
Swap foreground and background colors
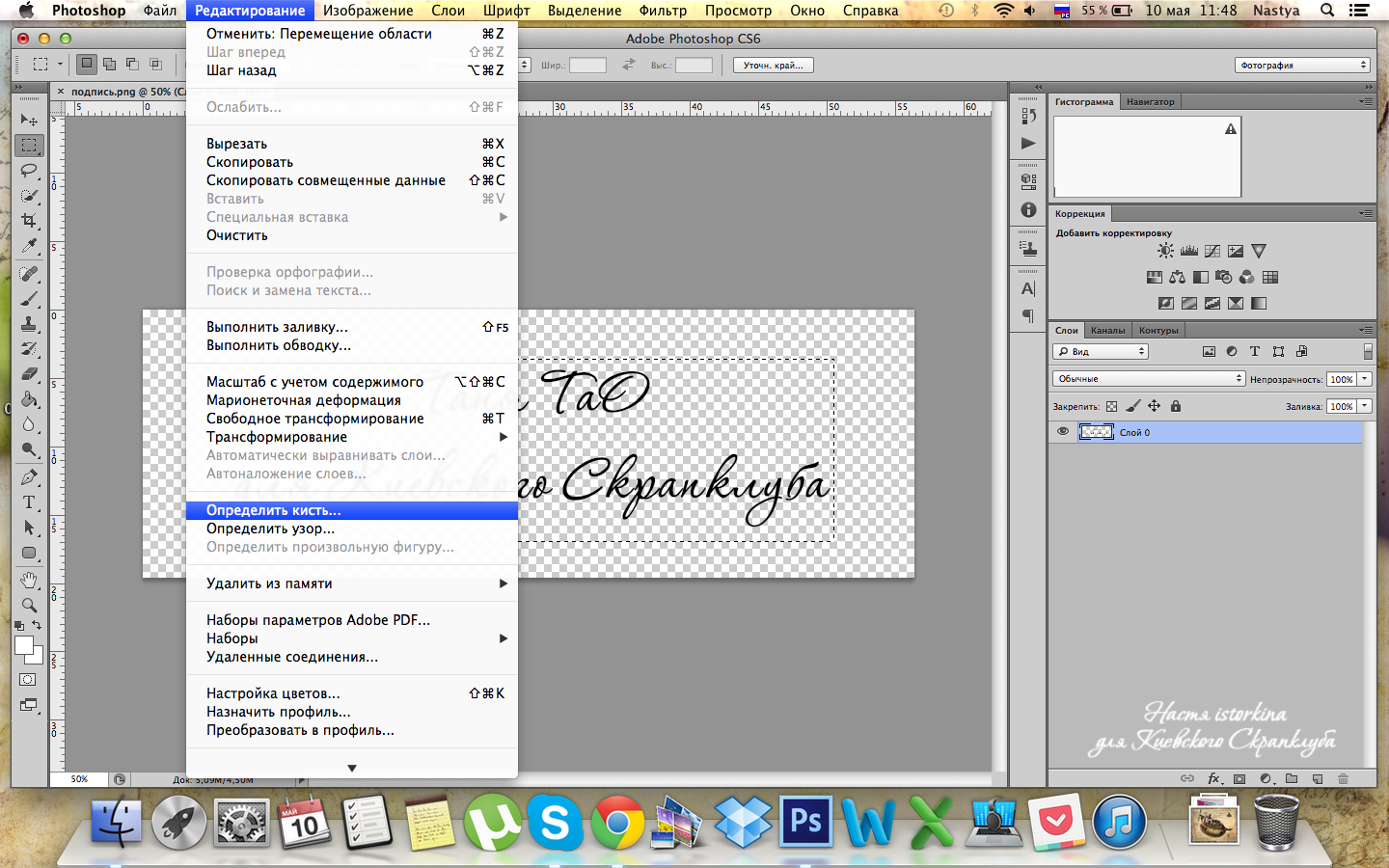coord(37,627)
